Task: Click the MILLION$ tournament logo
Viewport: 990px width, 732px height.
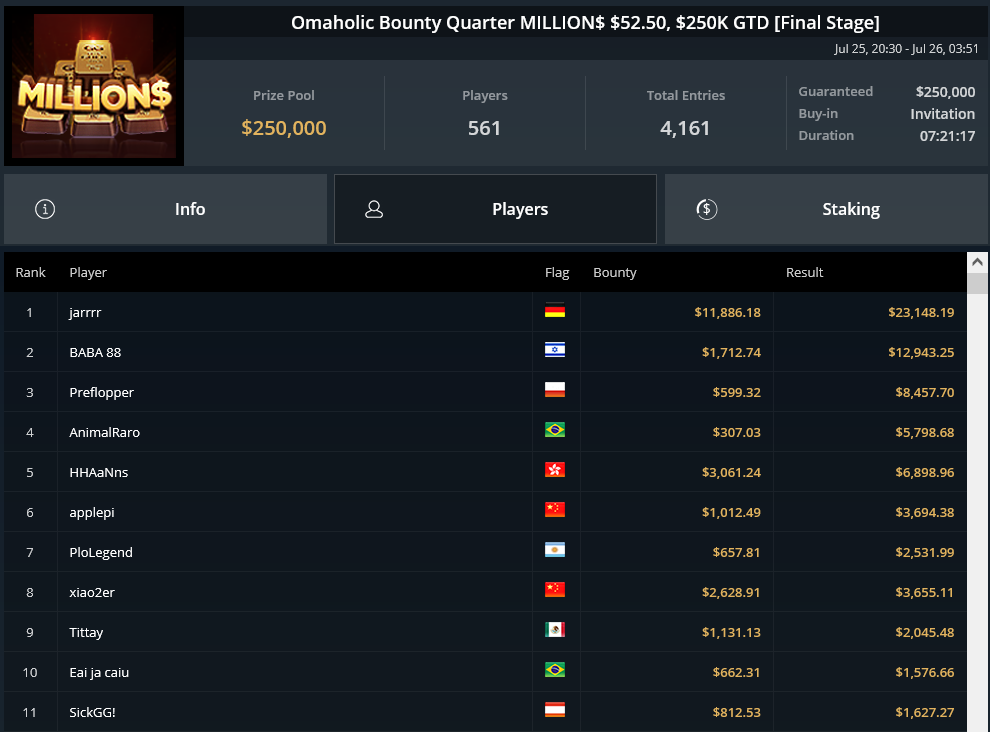Action: tap(94, 86)
